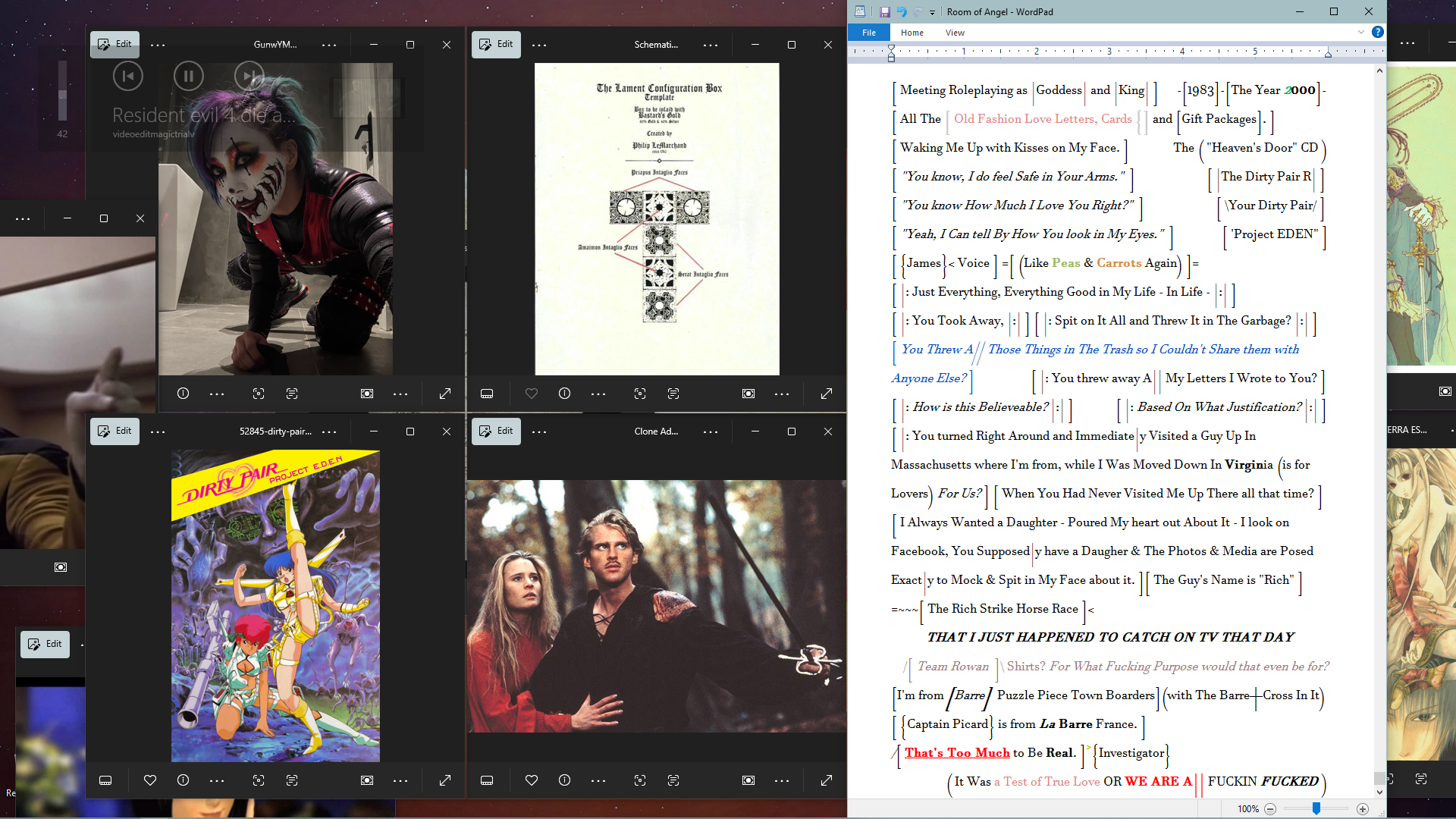
Task: Enter fullscreen in the Clone Ad window
Action: 827,780
